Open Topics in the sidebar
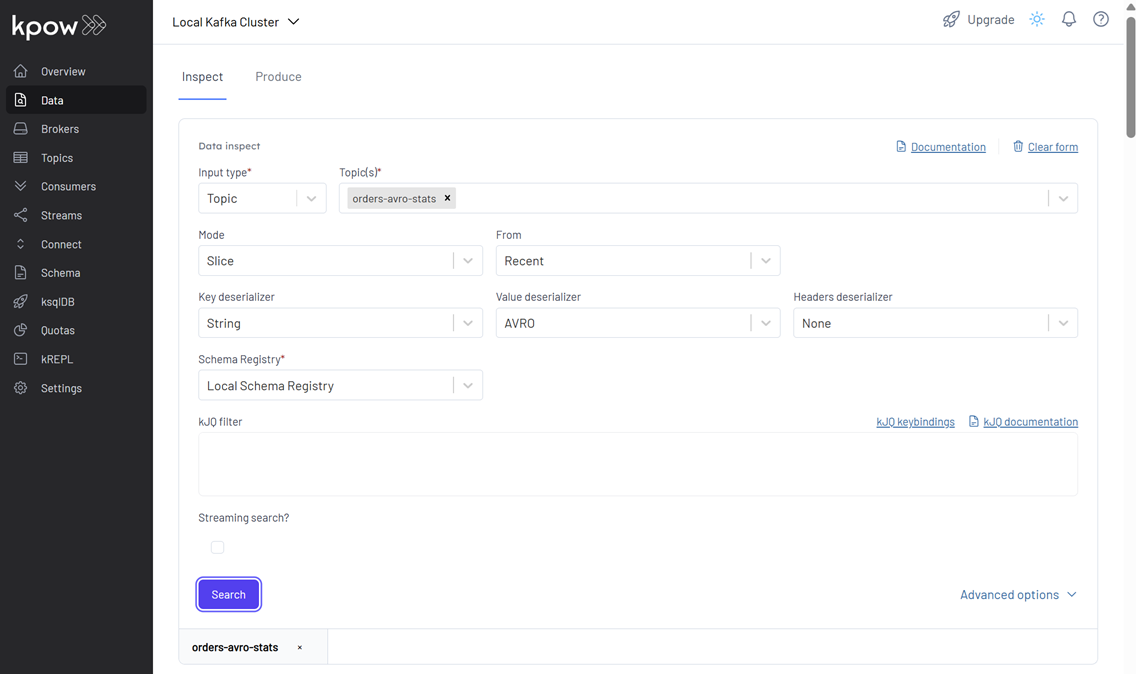This screenshot has height=674, width=1136. [76, 158]
